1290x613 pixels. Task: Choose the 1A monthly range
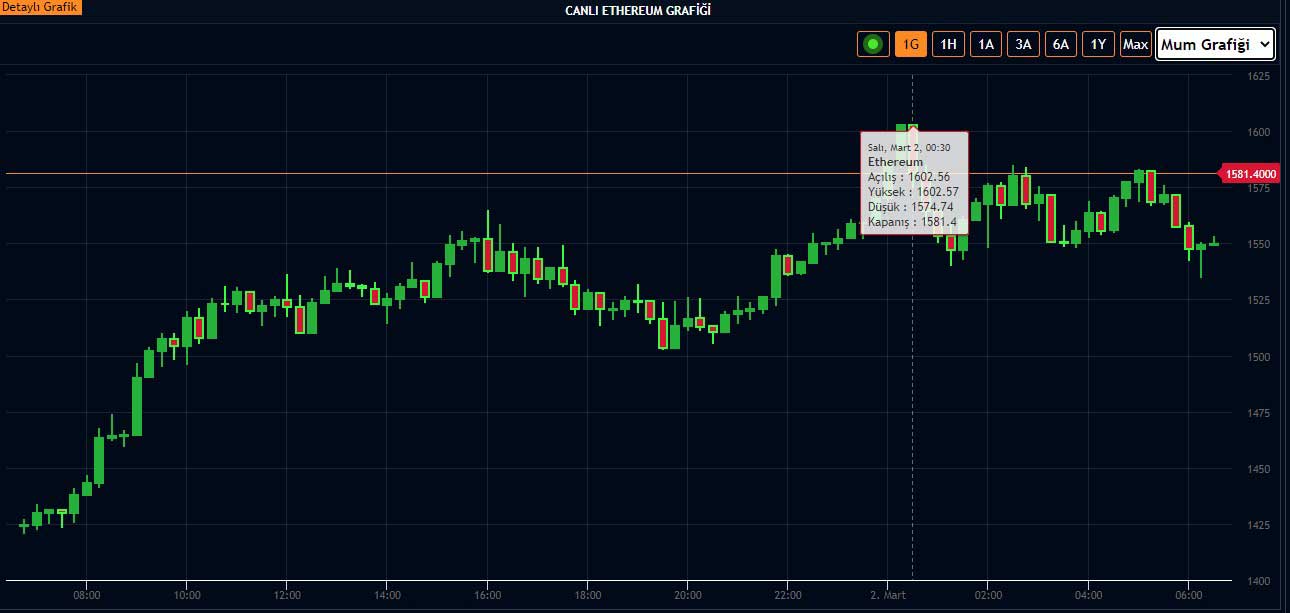986,44
